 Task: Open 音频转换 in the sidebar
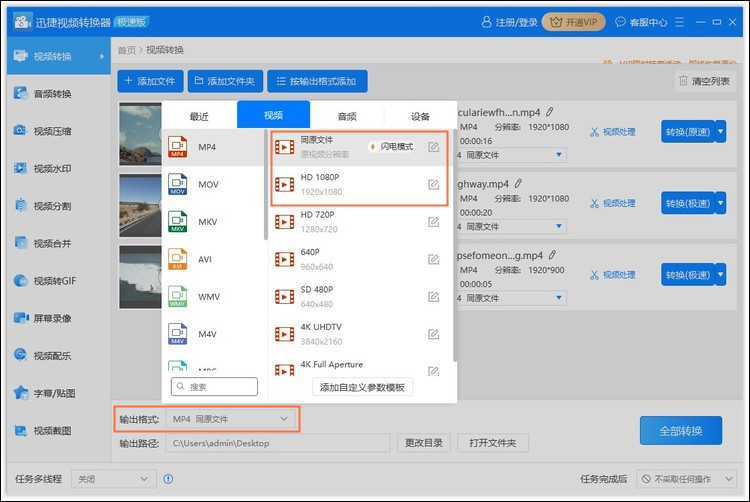[58, 94]
